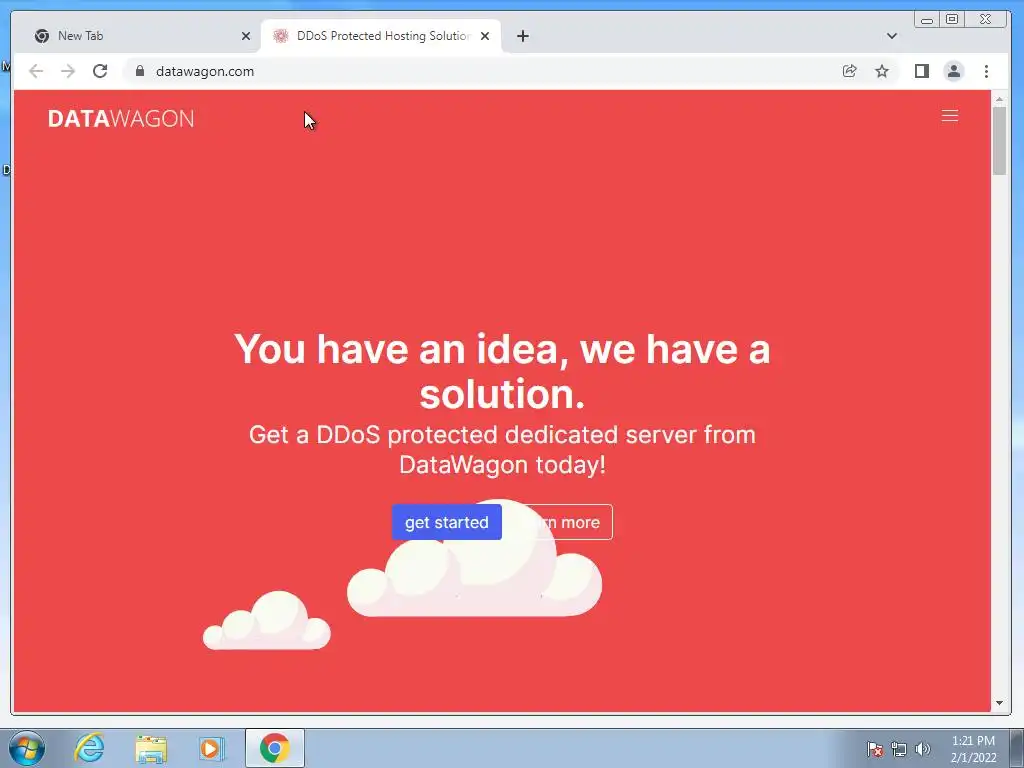The height and width of the screenshot is (768, 1024).
Task: Open Windows Media Player from taskbar
Action: pyautogui.click(x=212, y=748)
